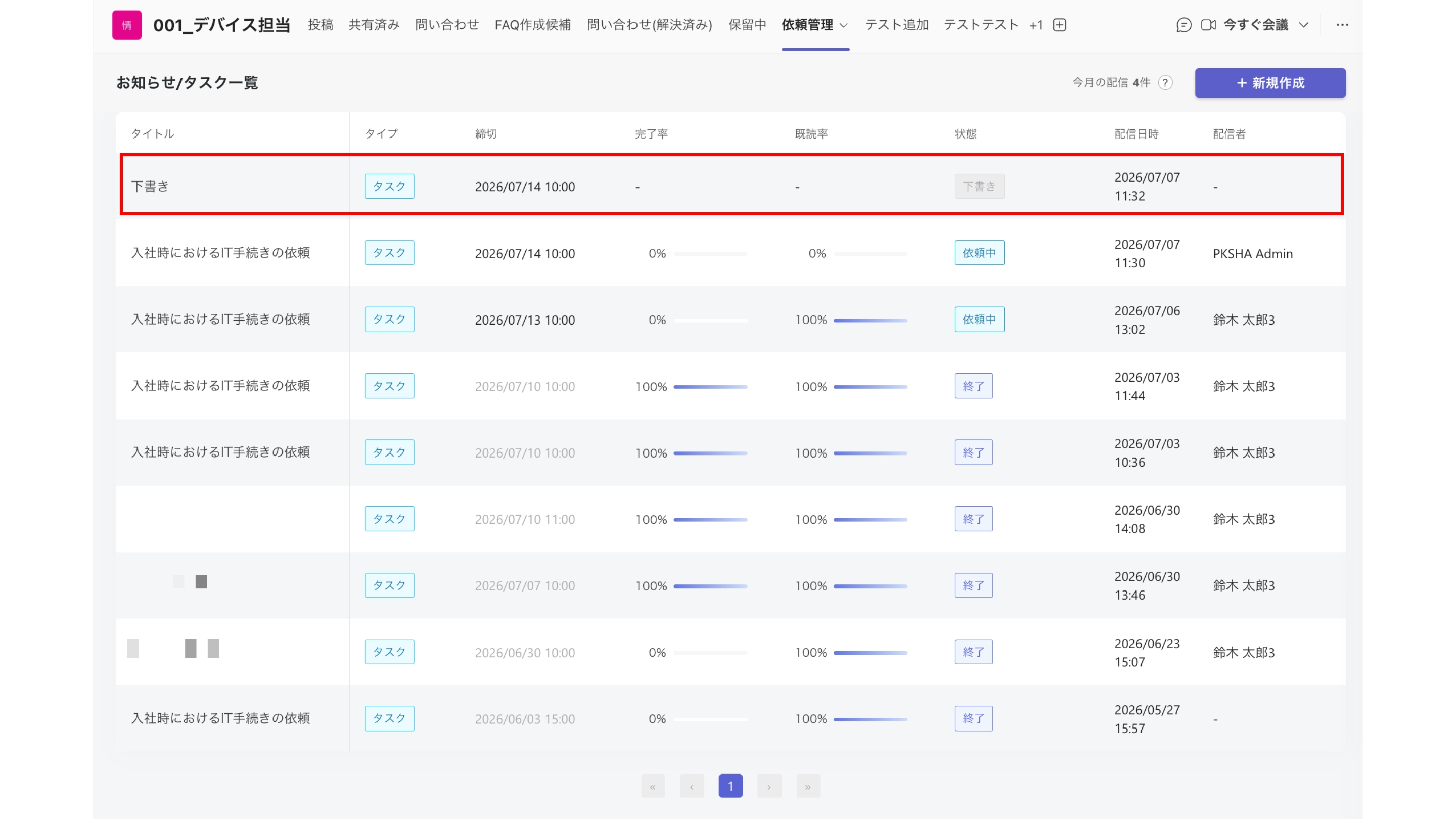
Task: Switch to the 共有済み tab
Action: (x=374, y=25)
